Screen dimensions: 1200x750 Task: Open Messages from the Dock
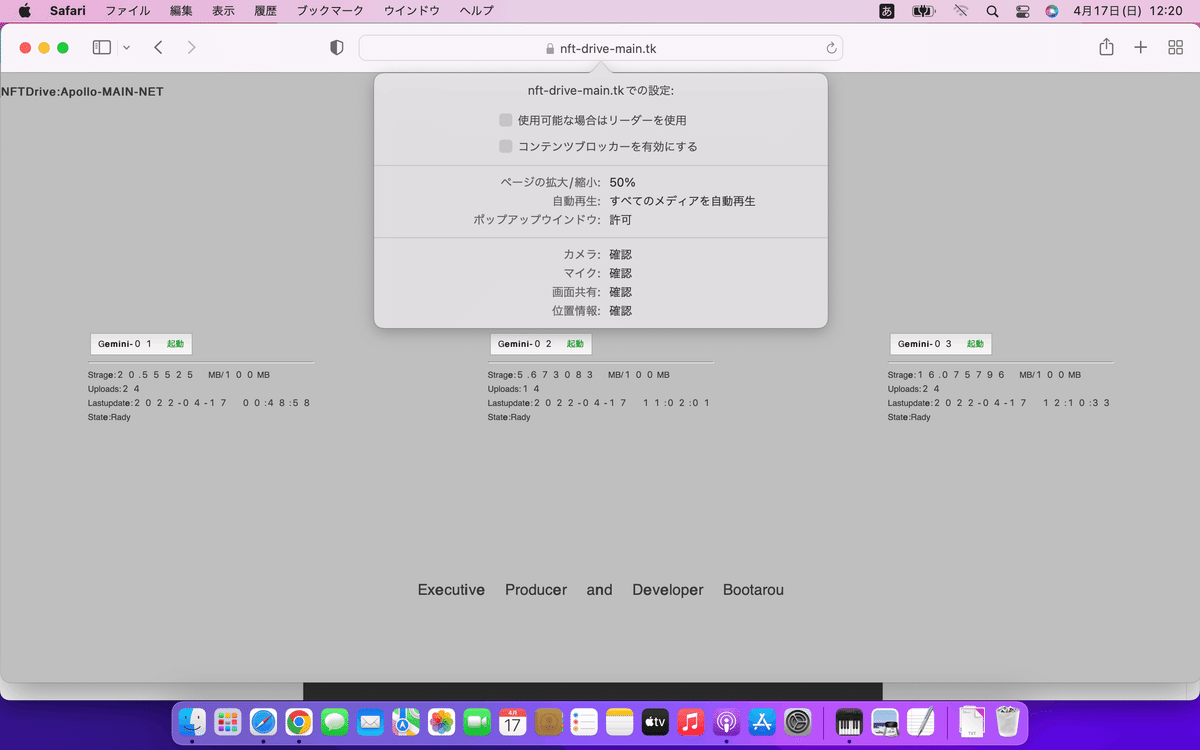(335, 721)
